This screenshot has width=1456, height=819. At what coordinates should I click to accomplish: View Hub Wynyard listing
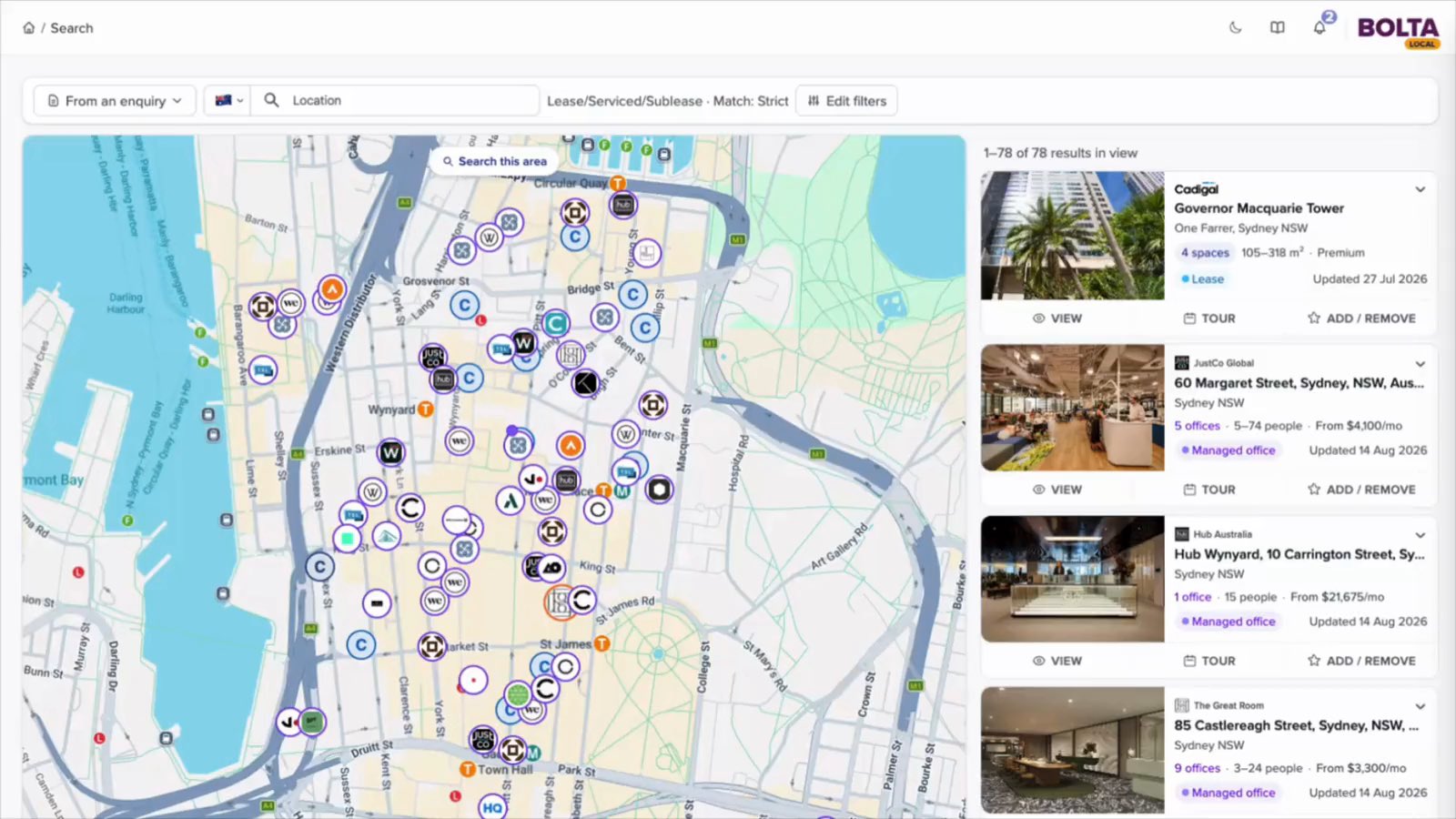point(1057,661)
